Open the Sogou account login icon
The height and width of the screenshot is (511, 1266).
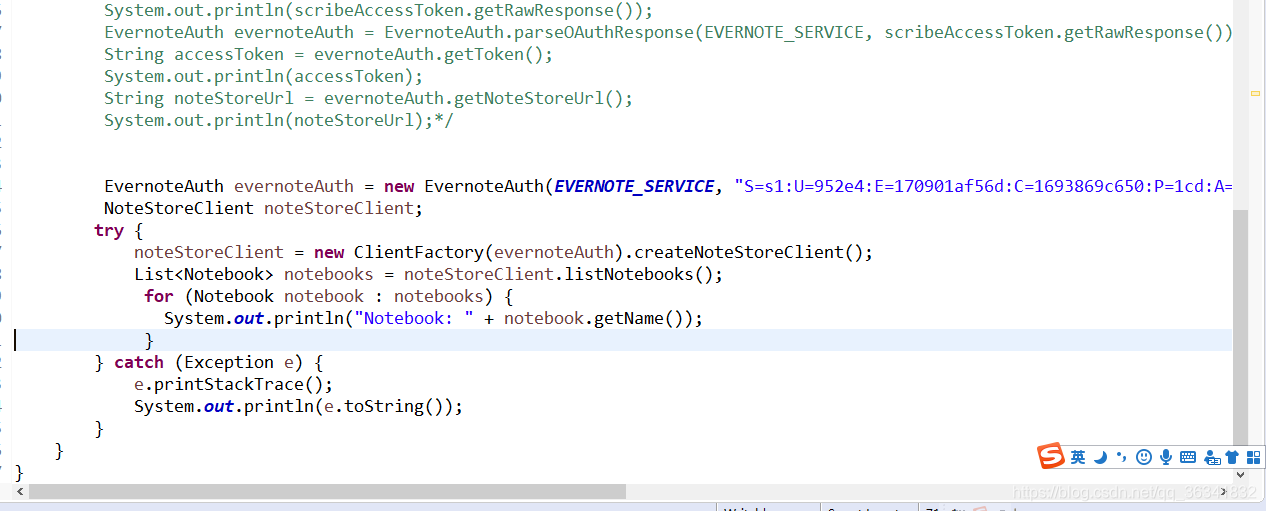click(1212, 457)
